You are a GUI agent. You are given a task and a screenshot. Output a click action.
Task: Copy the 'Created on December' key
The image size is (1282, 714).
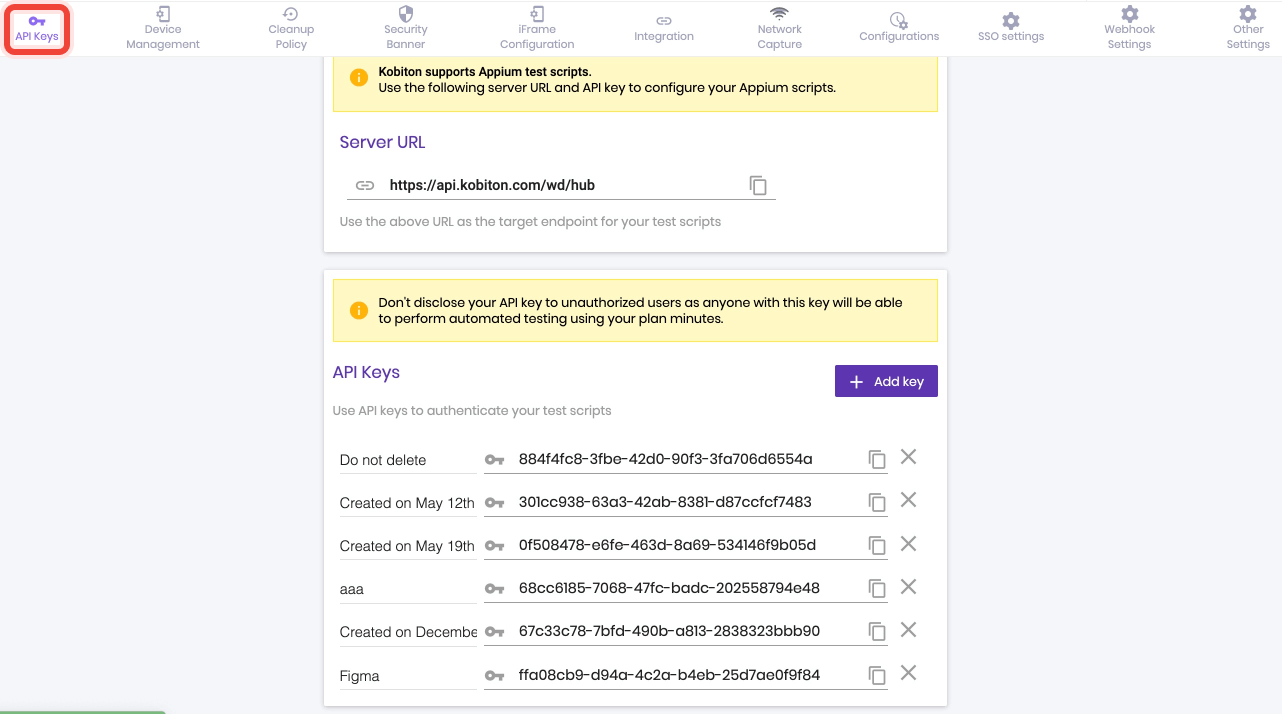click(x=877, y=631)
